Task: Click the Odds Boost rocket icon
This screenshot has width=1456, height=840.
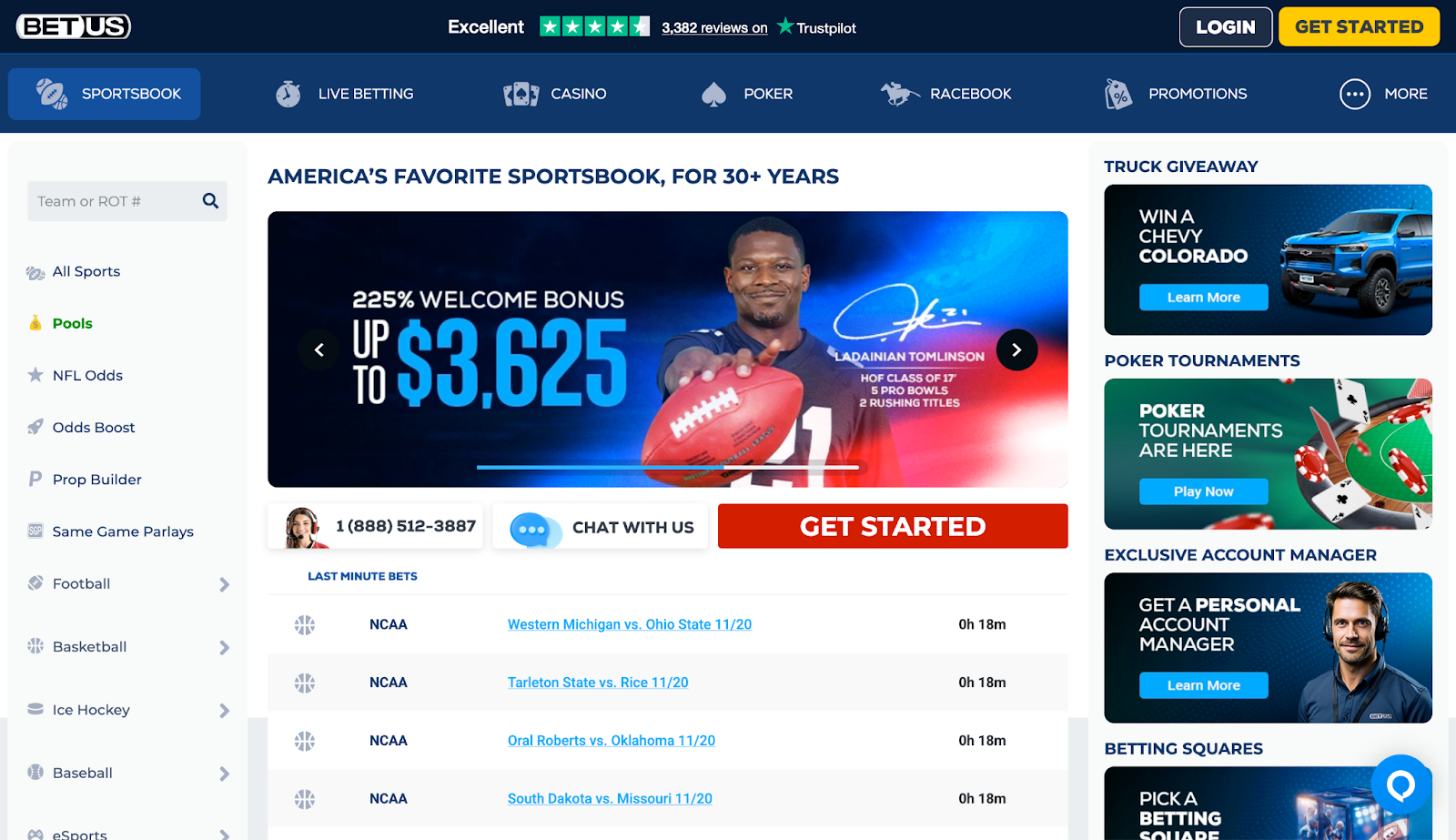Action: coord(35,427)
